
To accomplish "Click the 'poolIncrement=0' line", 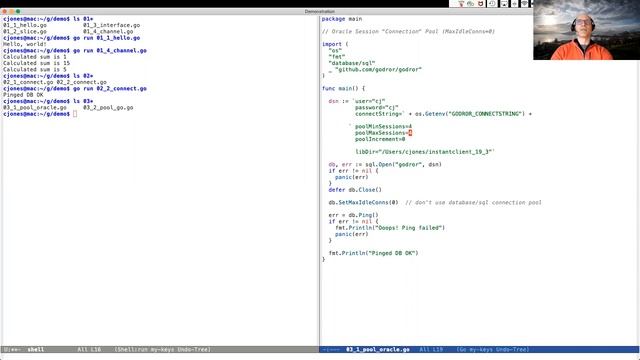I will point(380,139).
